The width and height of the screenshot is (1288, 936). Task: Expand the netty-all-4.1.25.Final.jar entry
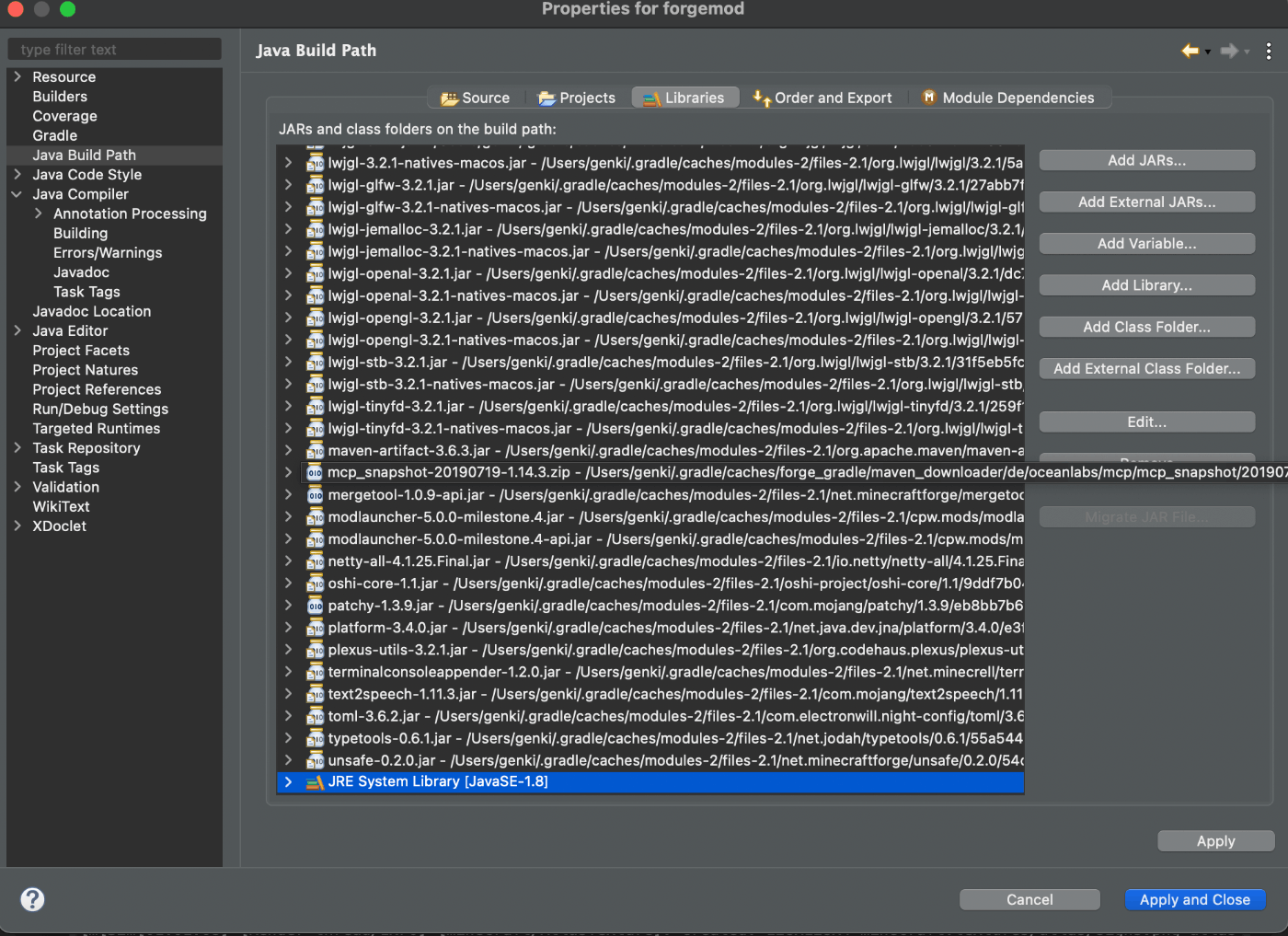288,560
